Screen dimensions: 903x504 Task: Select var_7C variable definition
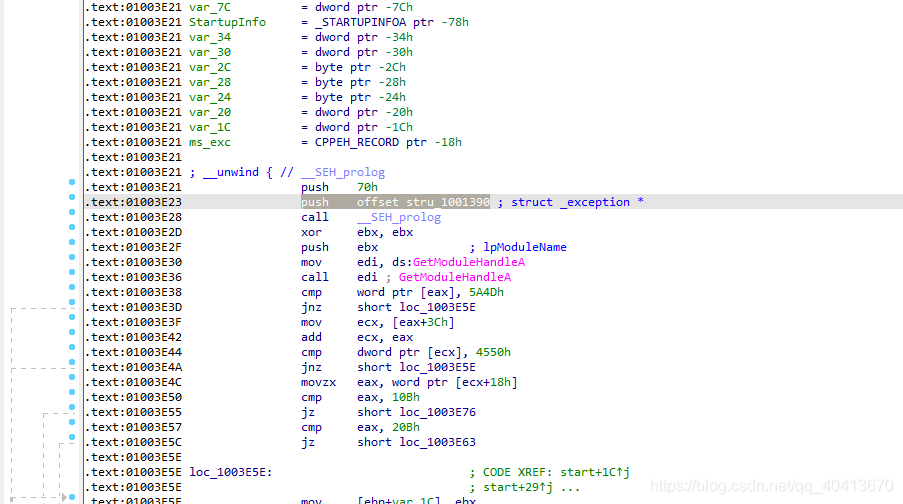(x=210, y=7)
